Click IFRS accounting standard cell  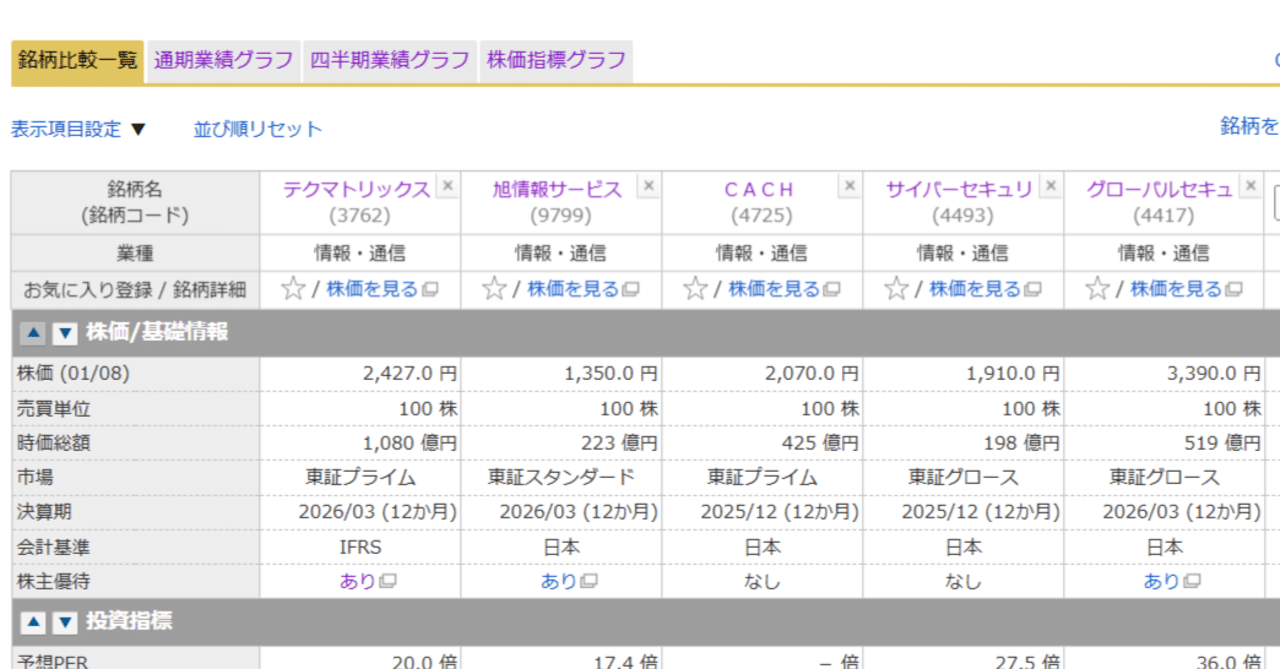coord(360,547)
